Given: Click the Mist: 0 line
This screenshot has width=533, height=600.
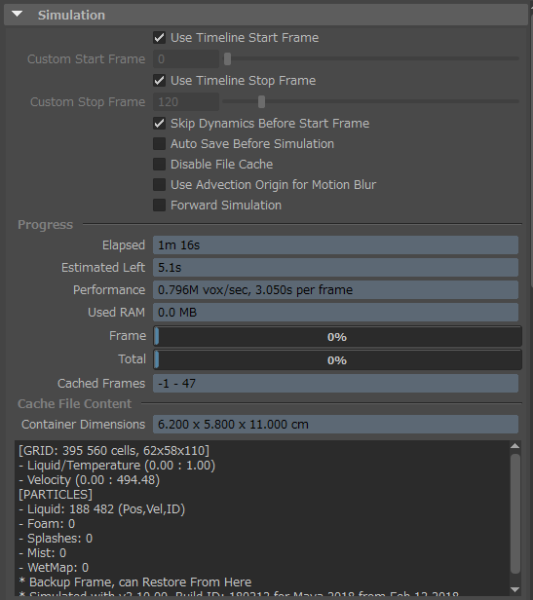Looking at the screenshot, I should (x=42, y=553).
